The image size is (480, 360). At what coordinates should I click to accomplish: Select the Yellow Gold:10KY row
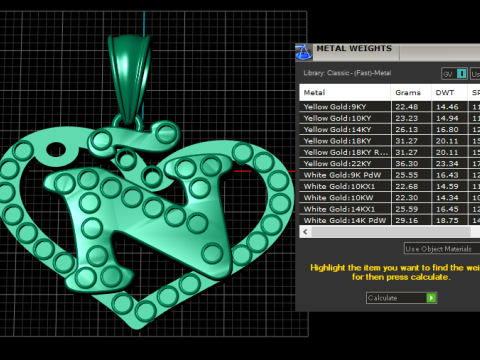(x=390, y=118)
